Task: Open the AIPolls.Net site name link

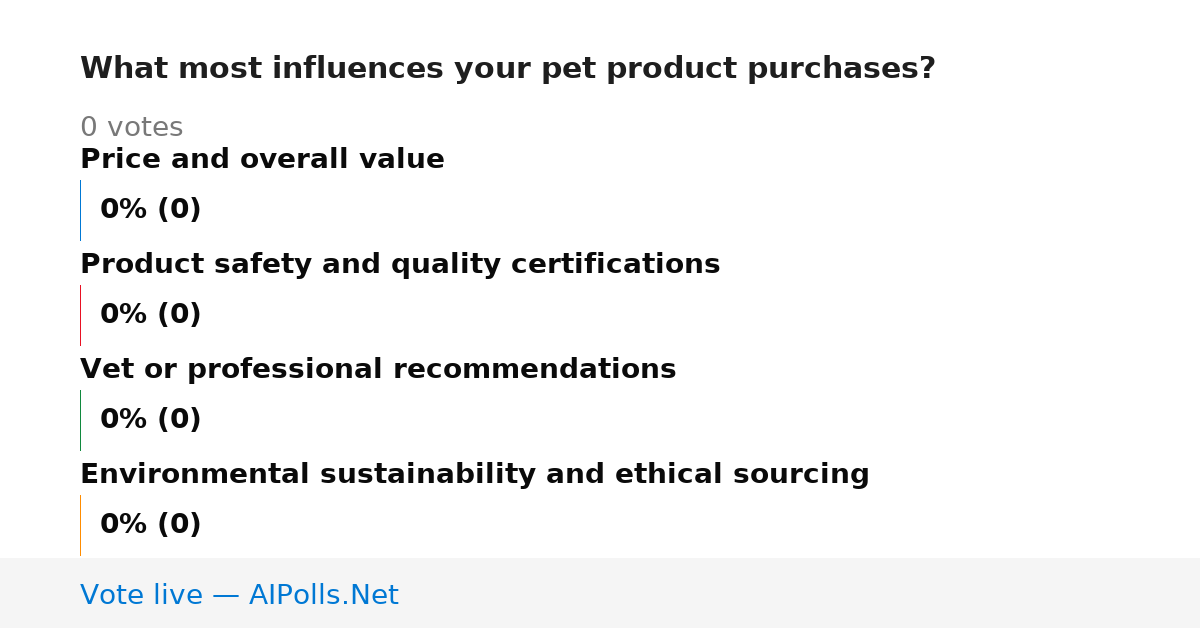Action: [x=324, y=596]
